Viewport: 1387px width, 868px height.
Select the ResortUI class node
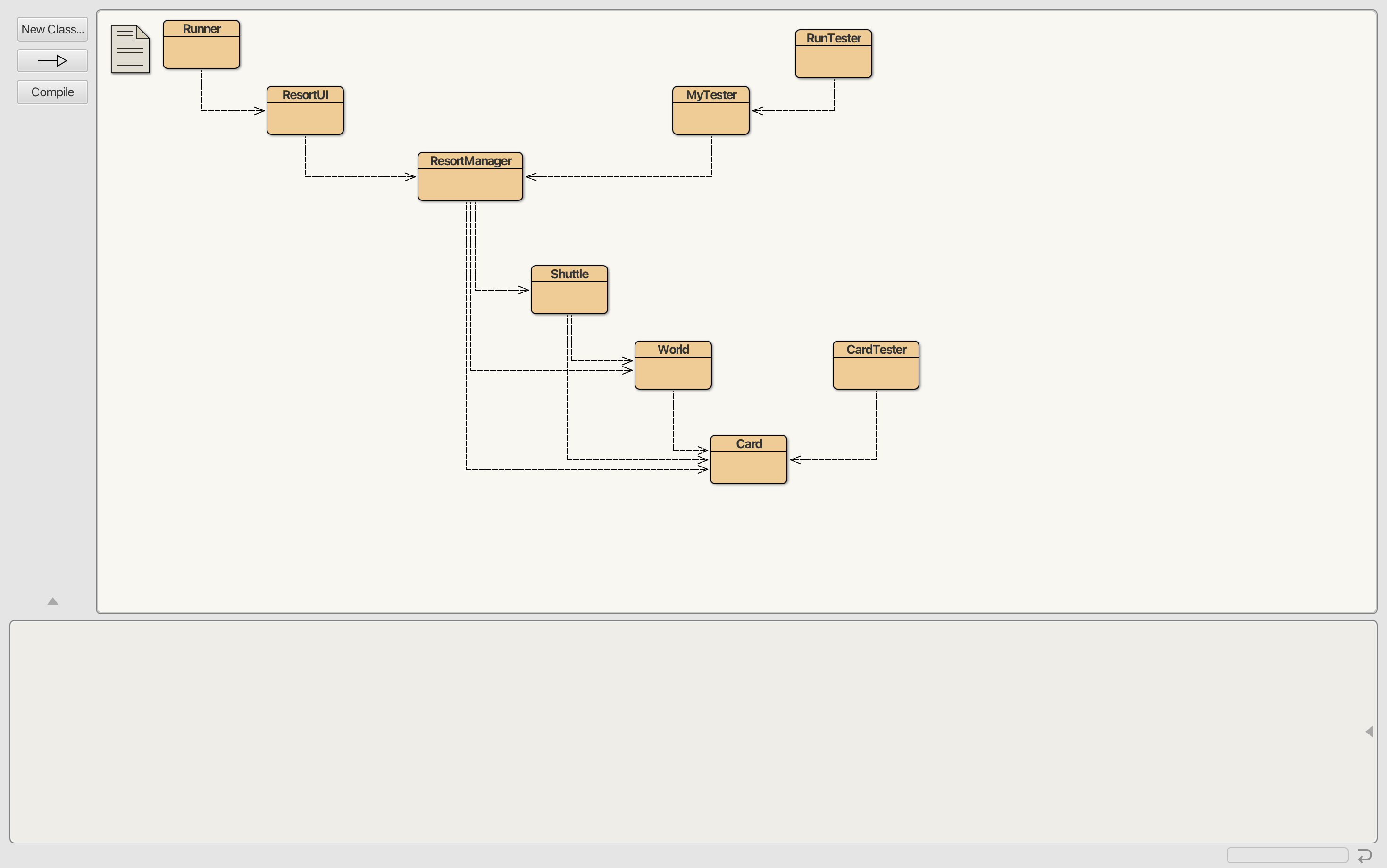[305, 109]
